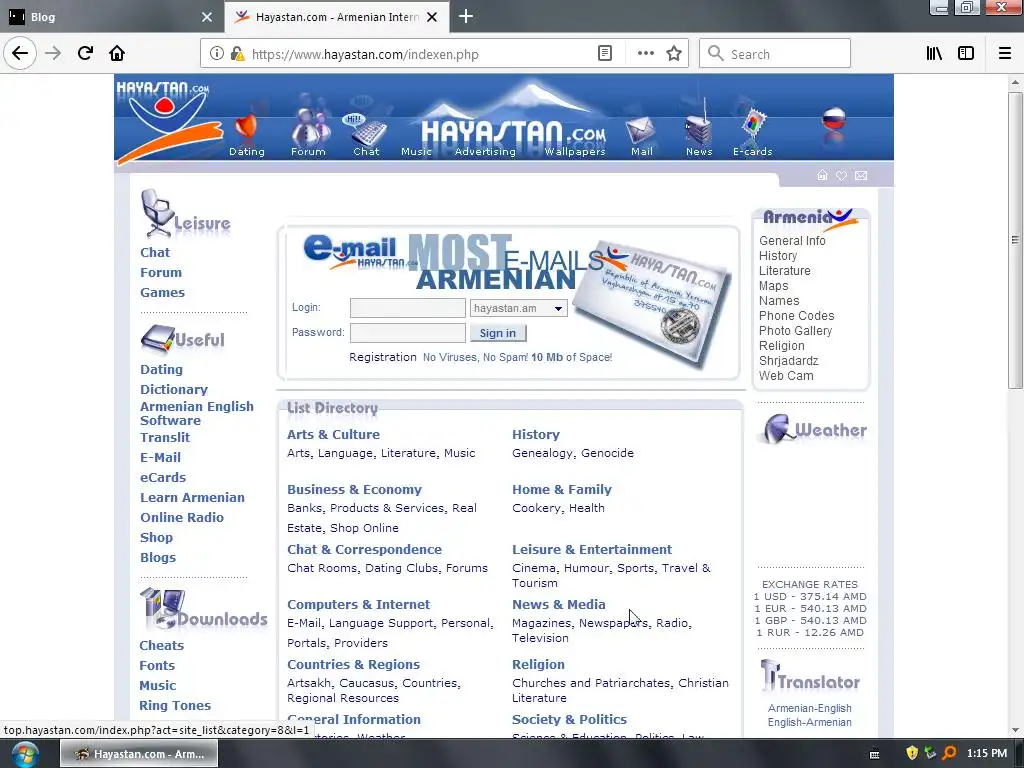Open Society & Politics directory category
This screenshot has height=768, width=1024.
569,719
